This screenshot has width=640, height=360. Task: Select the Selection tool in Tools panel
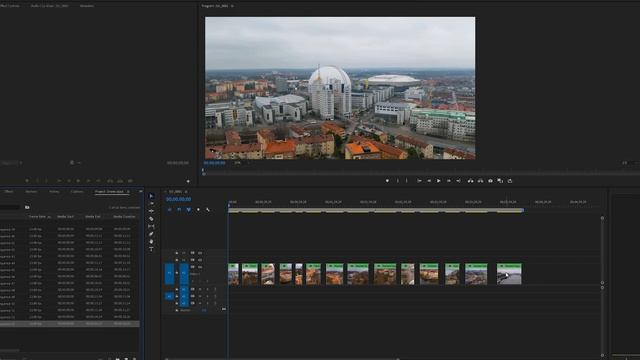[x=151, y=196]
